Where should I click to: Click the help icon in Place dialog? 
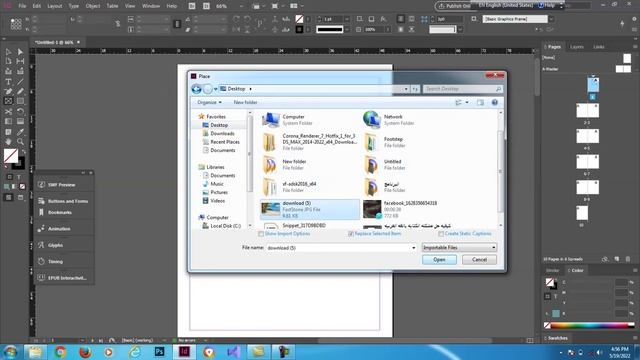coord(495,102)
